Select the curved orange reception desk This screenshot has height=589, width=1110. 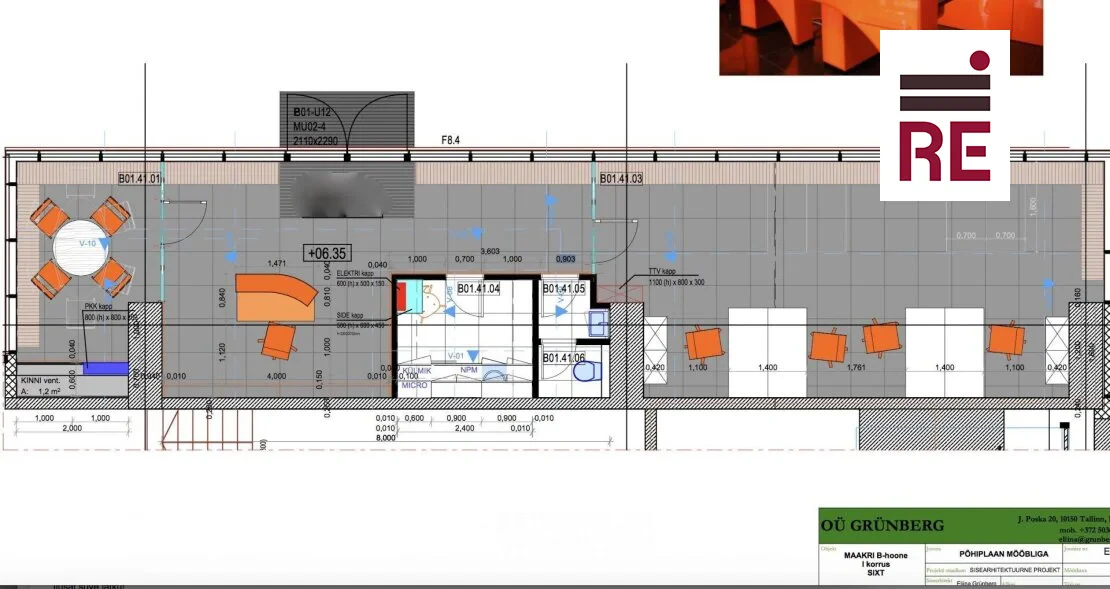point(274,297)
